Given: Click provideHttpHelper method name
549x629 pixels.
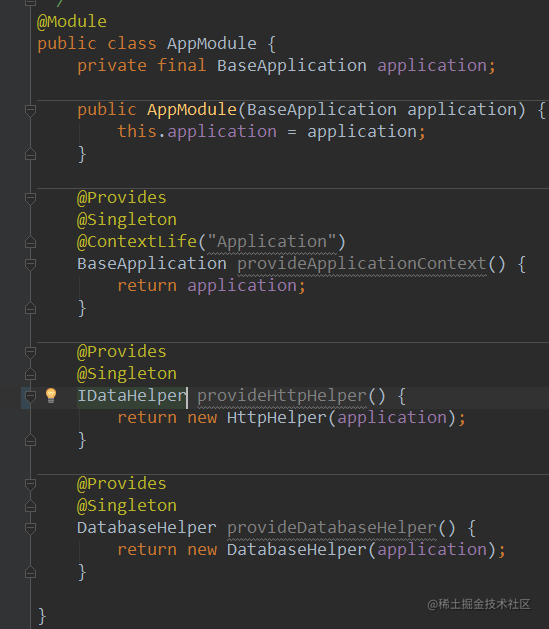Looking at the screenshot, I should click(282, 396).
